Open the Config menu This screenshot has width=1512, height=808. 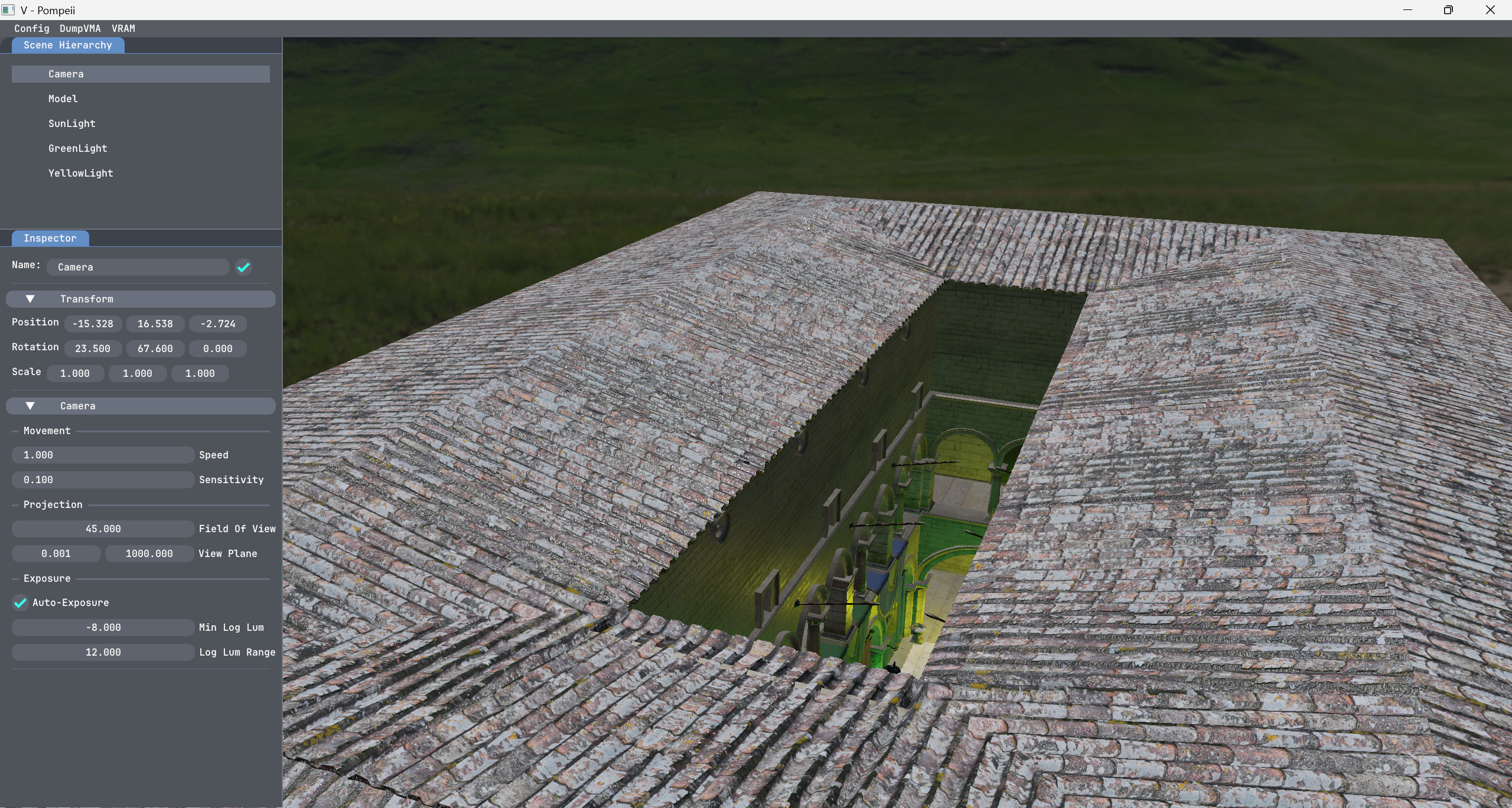(32, 28)
